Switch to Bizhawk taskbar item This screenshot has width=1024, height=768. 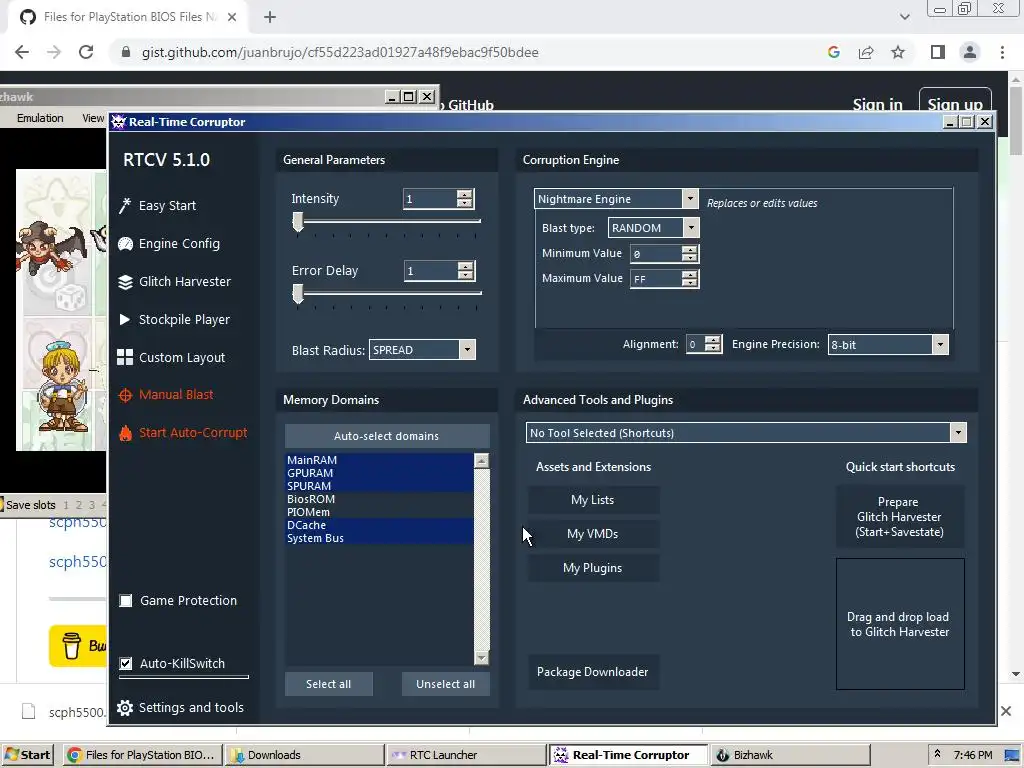790,755
